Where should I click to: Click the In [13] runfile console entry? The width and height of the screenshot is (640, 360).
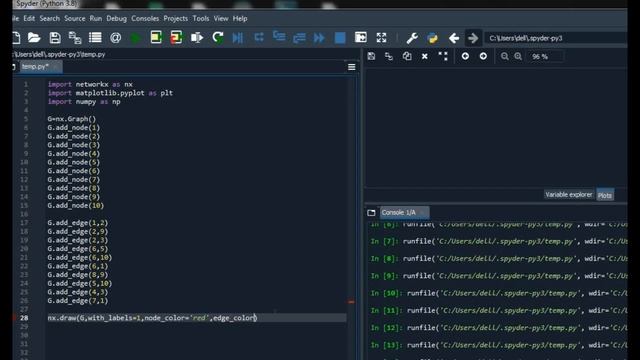(498, 345)
